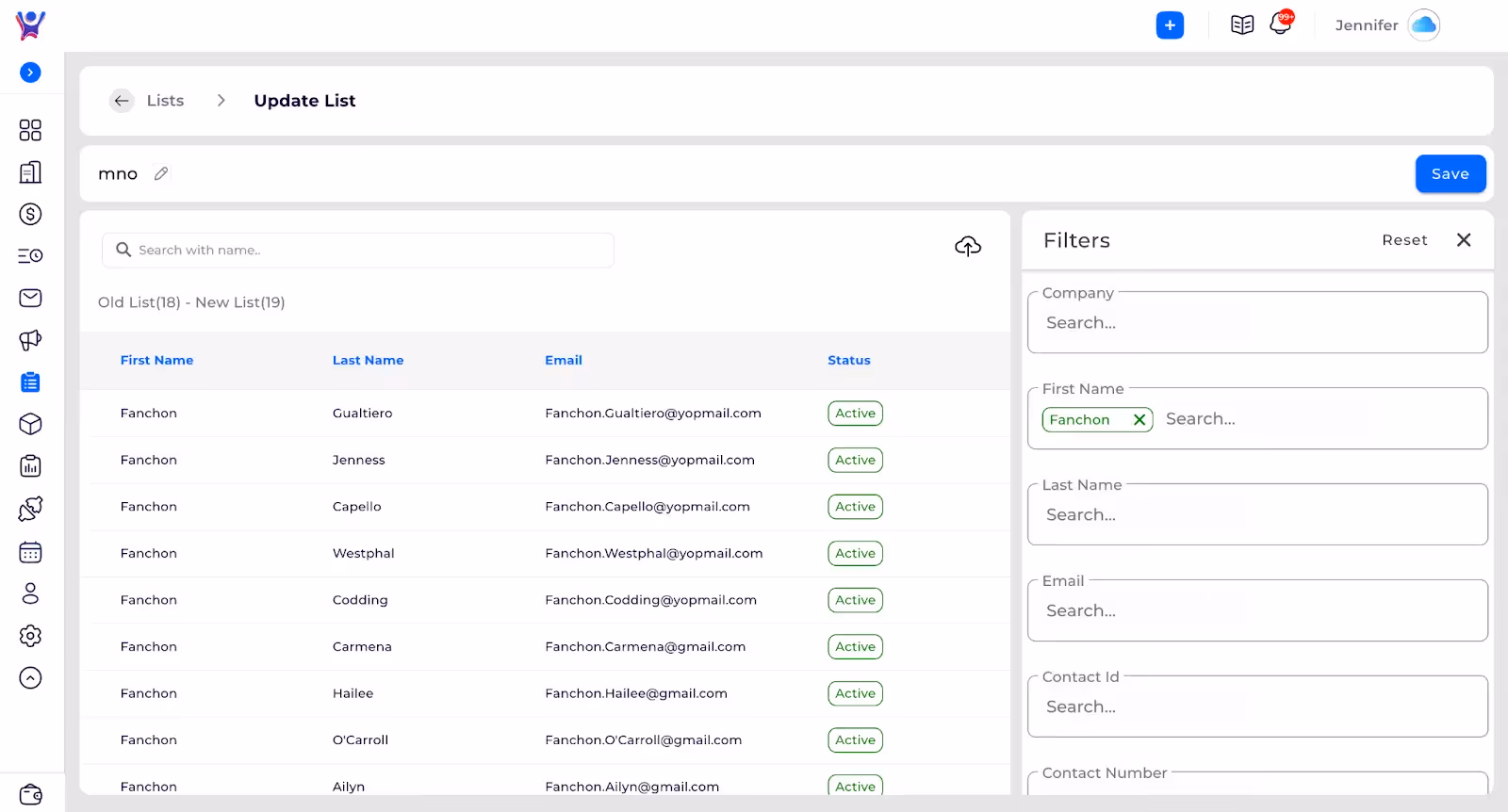Focus the Search with name field
This screenshot has width=1508, height=812.
358,251
